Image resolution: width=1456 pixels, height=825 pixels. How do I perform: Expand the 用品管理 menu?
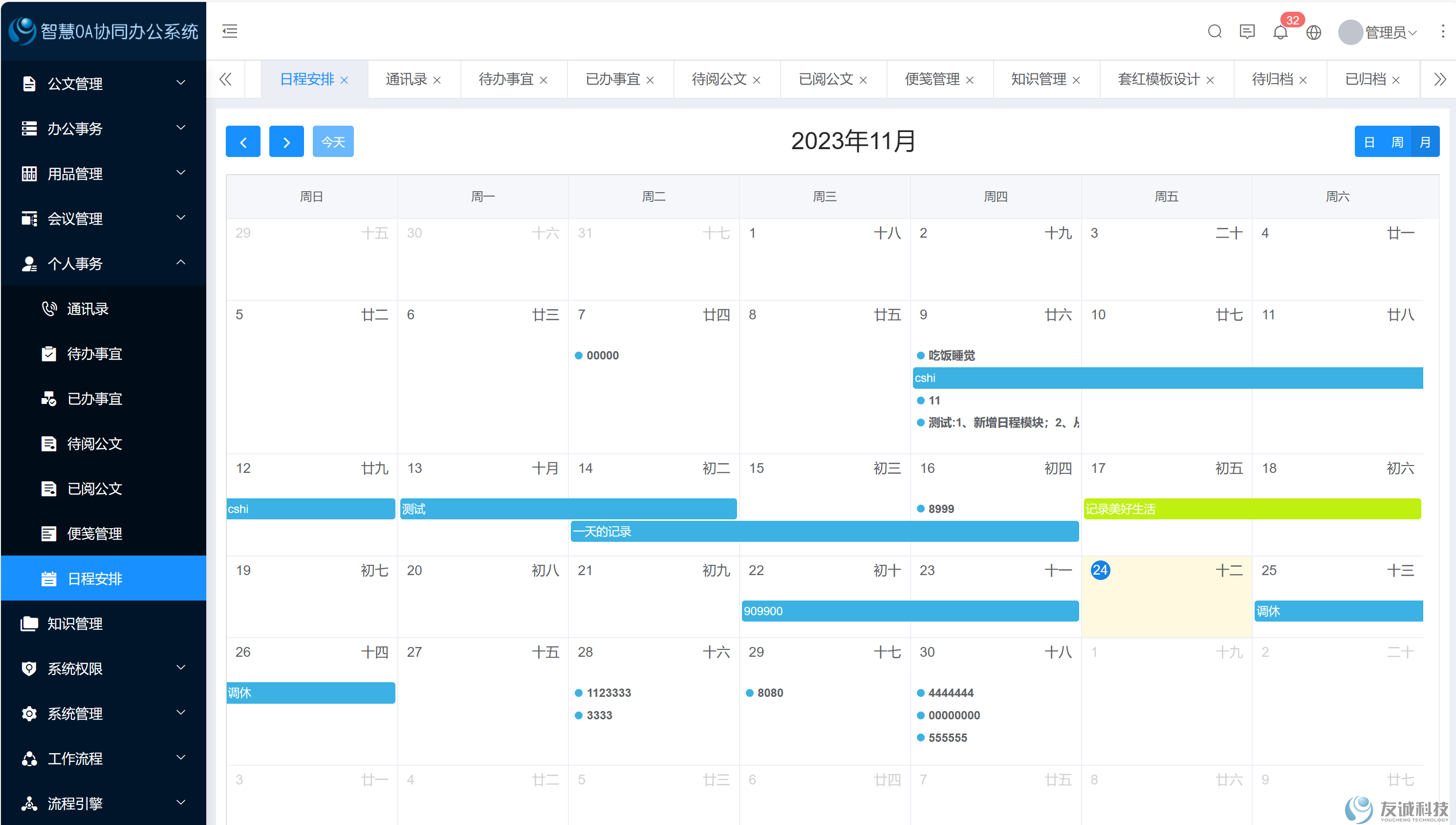tap(104, 174)
